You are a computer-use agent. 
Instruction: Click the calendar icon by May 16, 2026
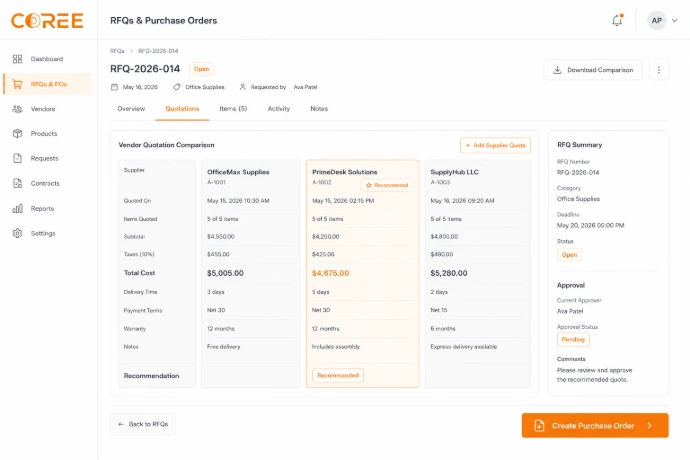pyautogui.click(x=114, y=87)
